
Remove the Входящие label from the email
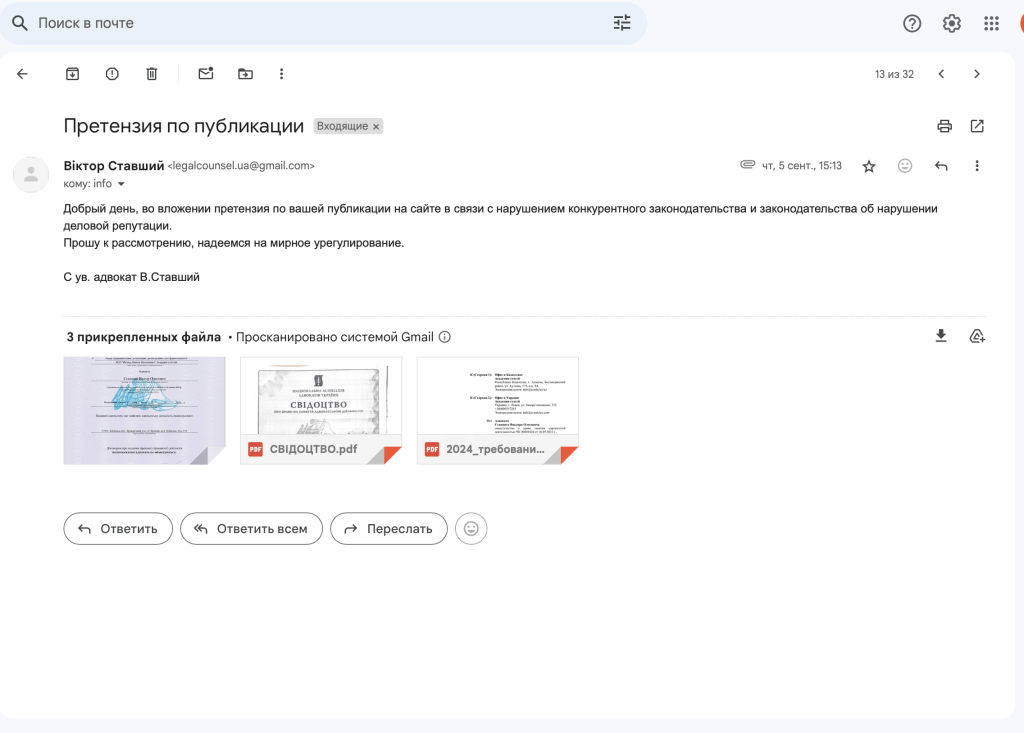pyautogui.click(x=376, y=127)
